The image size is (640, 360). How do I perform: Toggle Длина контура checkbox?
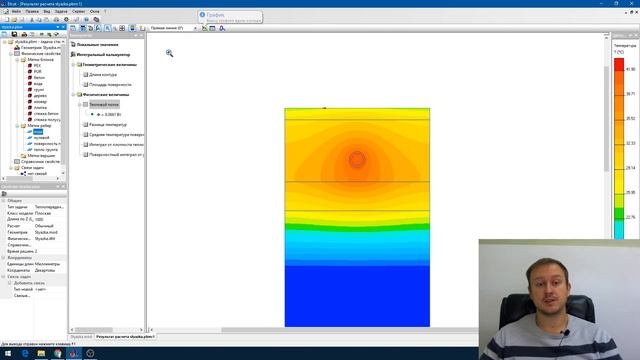[86, 75]
